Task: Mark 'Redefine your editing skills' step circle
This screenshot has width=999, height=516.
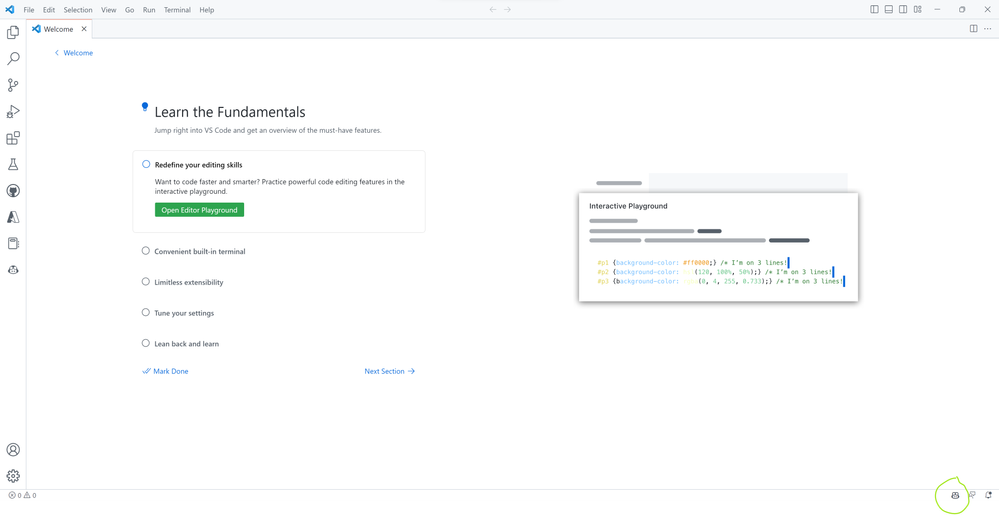Action: 146,164
